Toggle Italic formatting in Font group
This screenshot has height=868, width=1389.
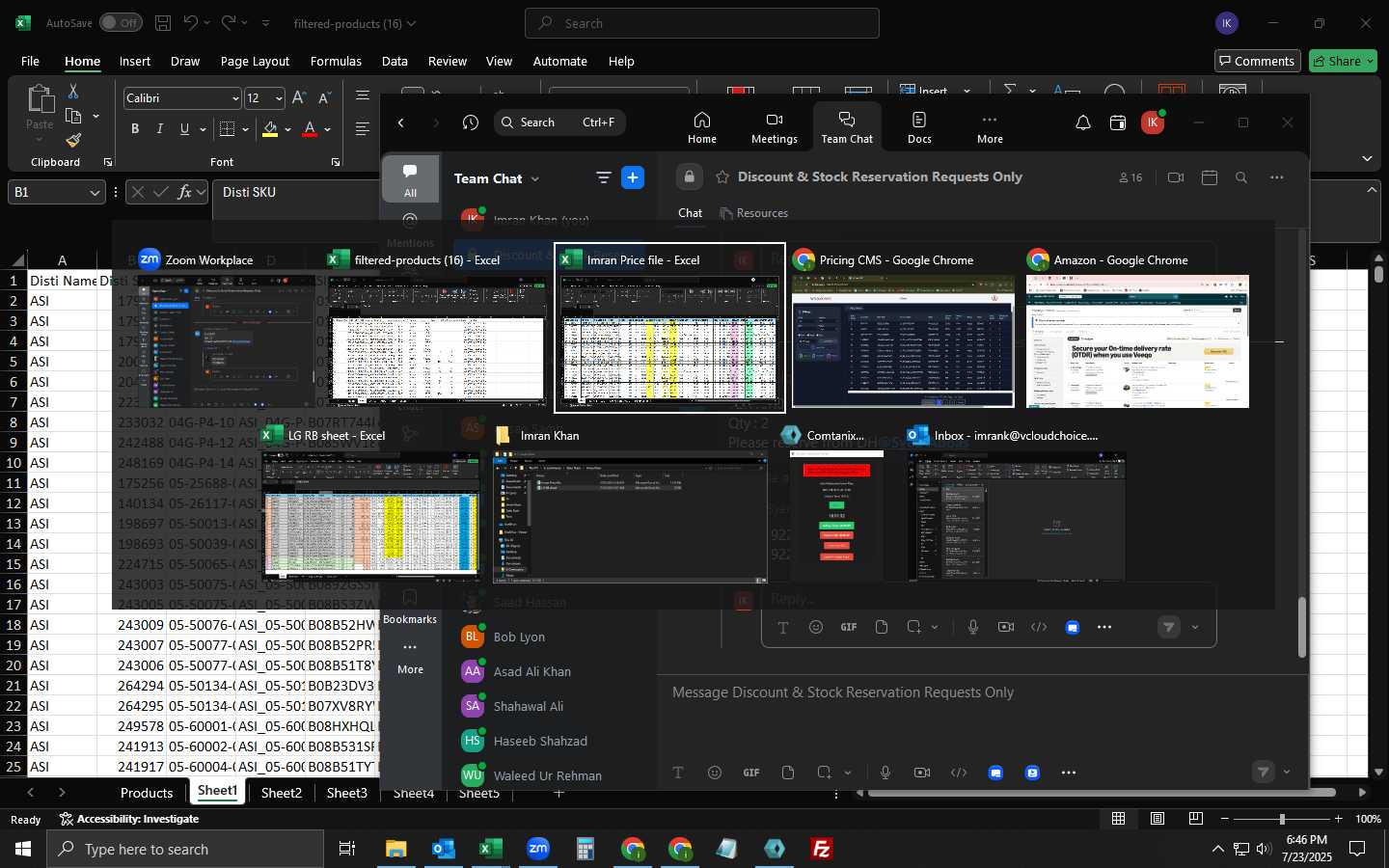tap(160, 128)
